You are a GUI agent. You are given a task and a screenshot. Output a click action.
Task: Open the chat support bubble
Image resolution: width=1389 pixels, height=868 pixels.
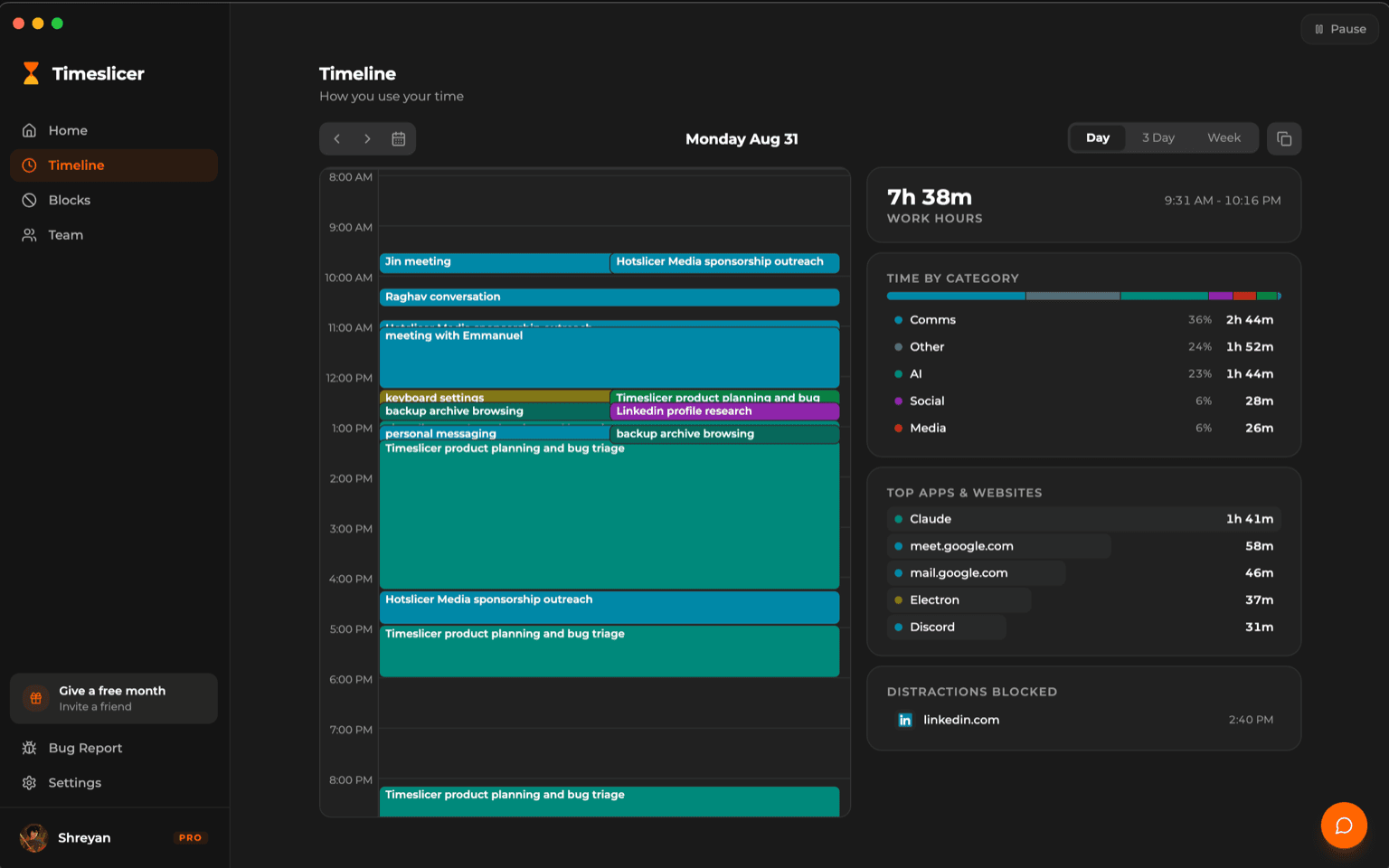click(x=1344, y=825)
